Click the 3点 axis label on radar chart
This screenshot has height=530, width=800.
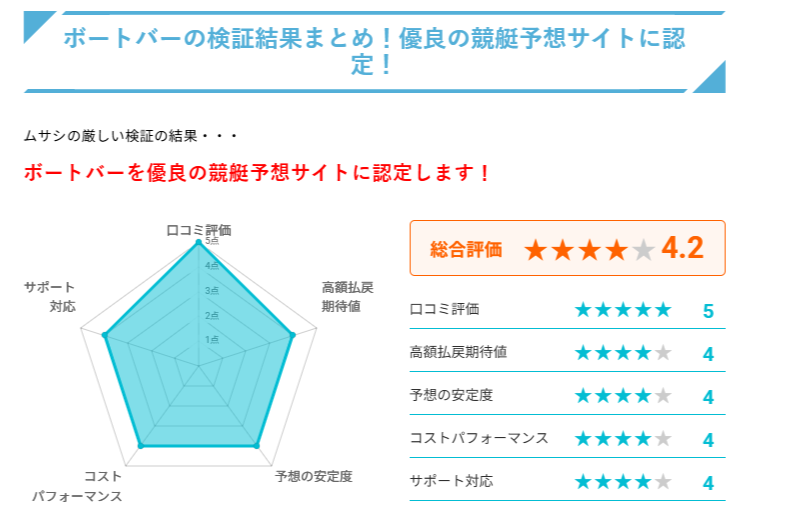[x=212, y=291]
